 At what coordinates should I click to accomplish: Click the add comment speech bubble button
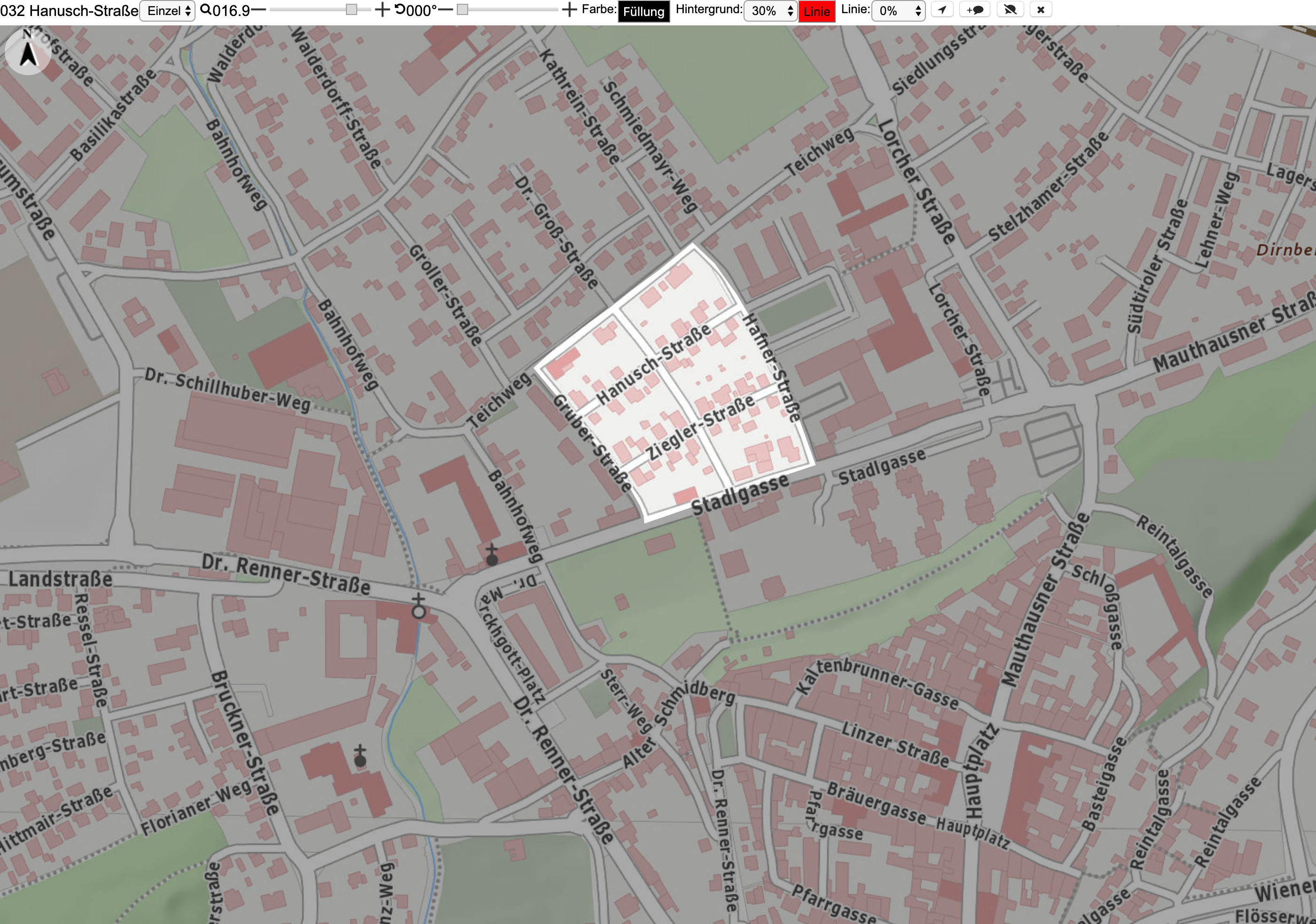(x=975, y=10)
